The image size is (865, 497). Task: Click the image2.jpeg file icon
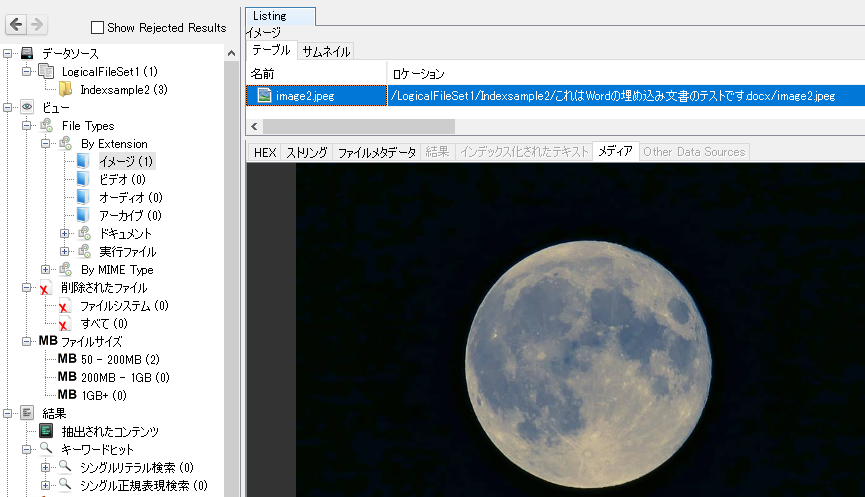[265, 95]
